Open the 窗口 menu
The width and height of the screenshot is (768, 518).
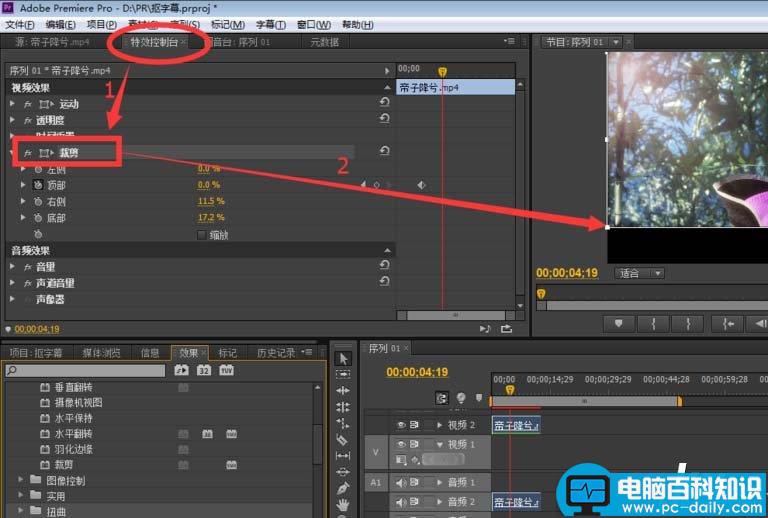click(314, 24)
